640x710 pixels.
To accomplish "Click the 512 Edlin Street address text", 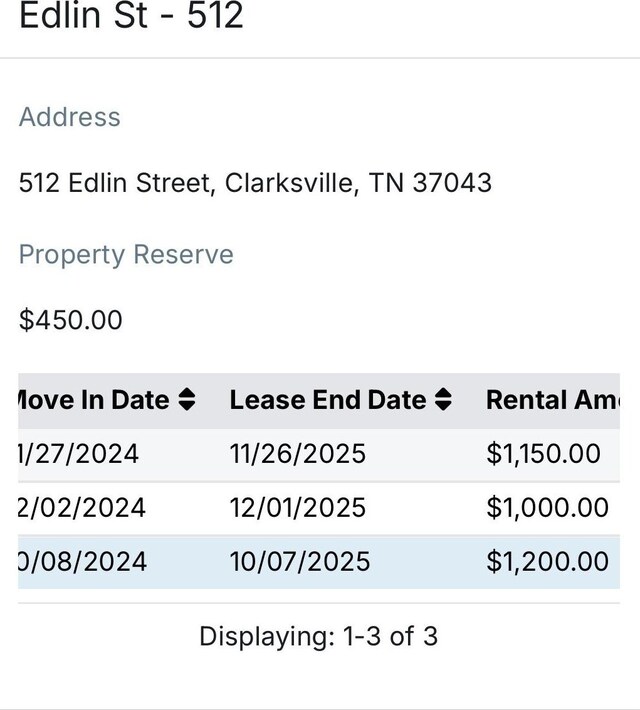I will click(x=255, y=183).
